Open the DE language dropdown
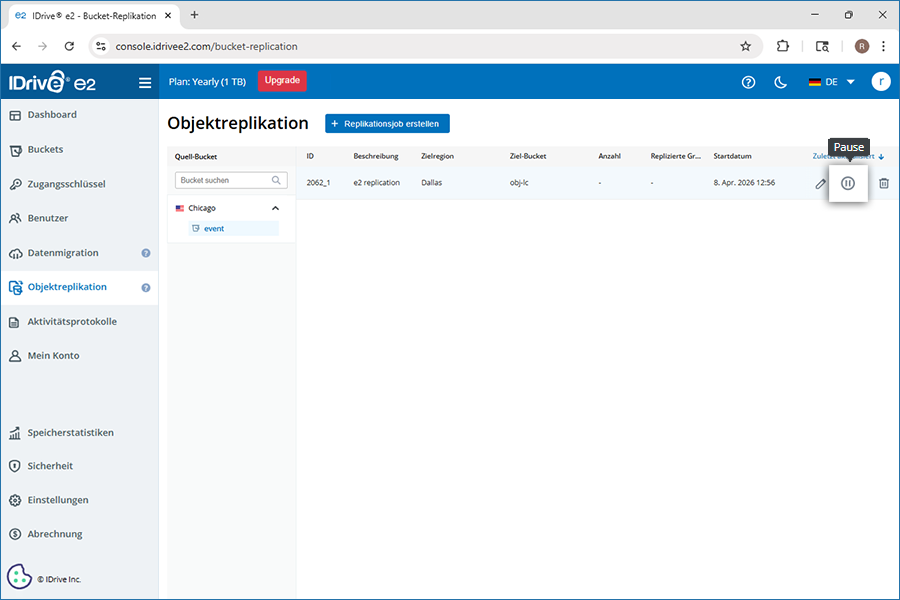The width and height of the screenshot is (900, 600). 832,82
